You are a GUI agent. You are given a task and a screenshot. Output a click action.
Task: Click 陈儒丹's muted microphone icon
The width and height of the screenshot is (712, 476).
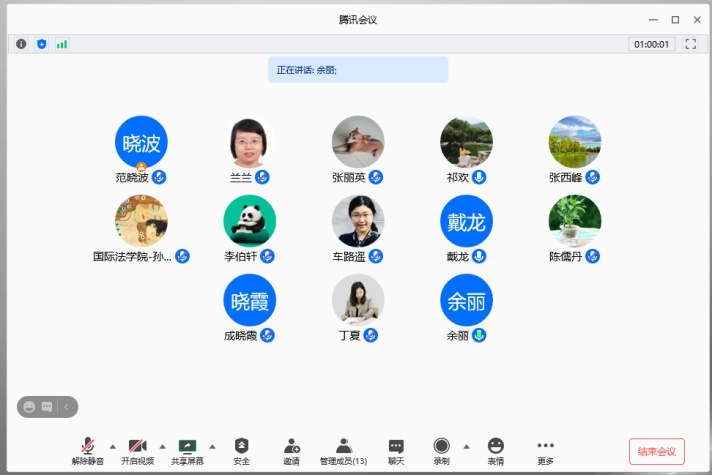pos(593,256)
